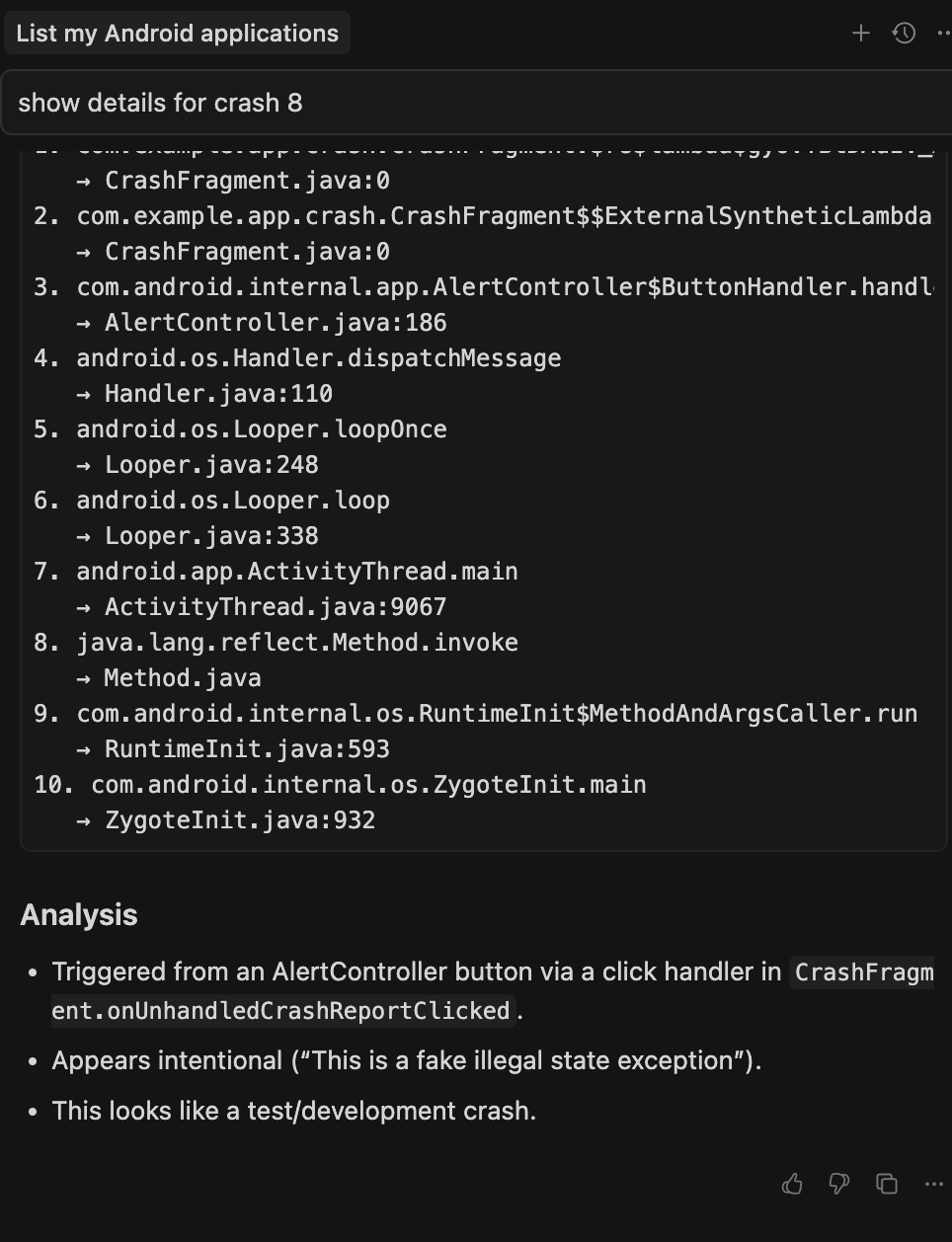Select stack frame android.os.Looper.loop
The image size is (952, 1242).
coord(233,500)
